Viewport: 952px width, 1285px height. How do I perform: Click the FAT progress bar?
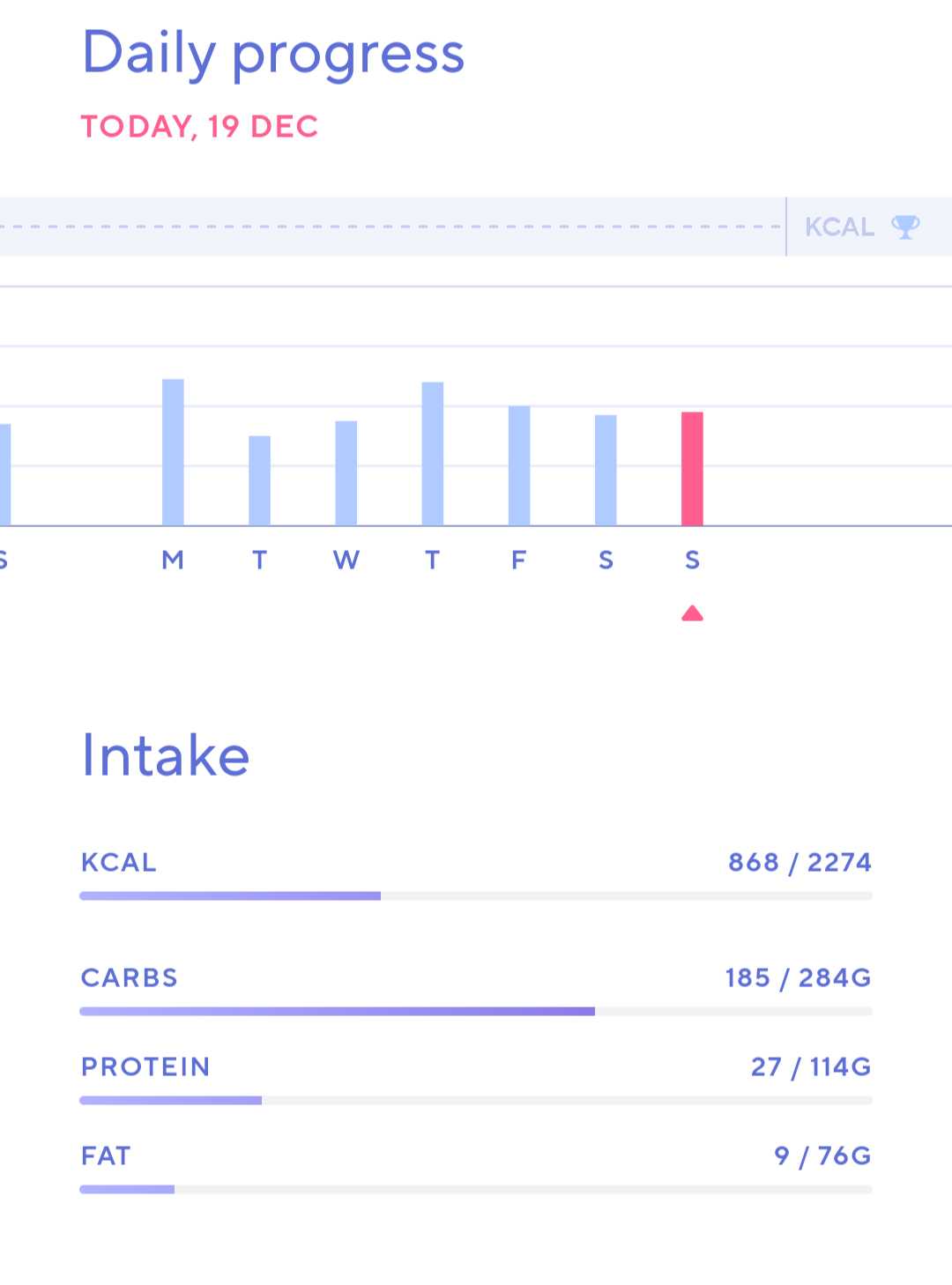476,1189
